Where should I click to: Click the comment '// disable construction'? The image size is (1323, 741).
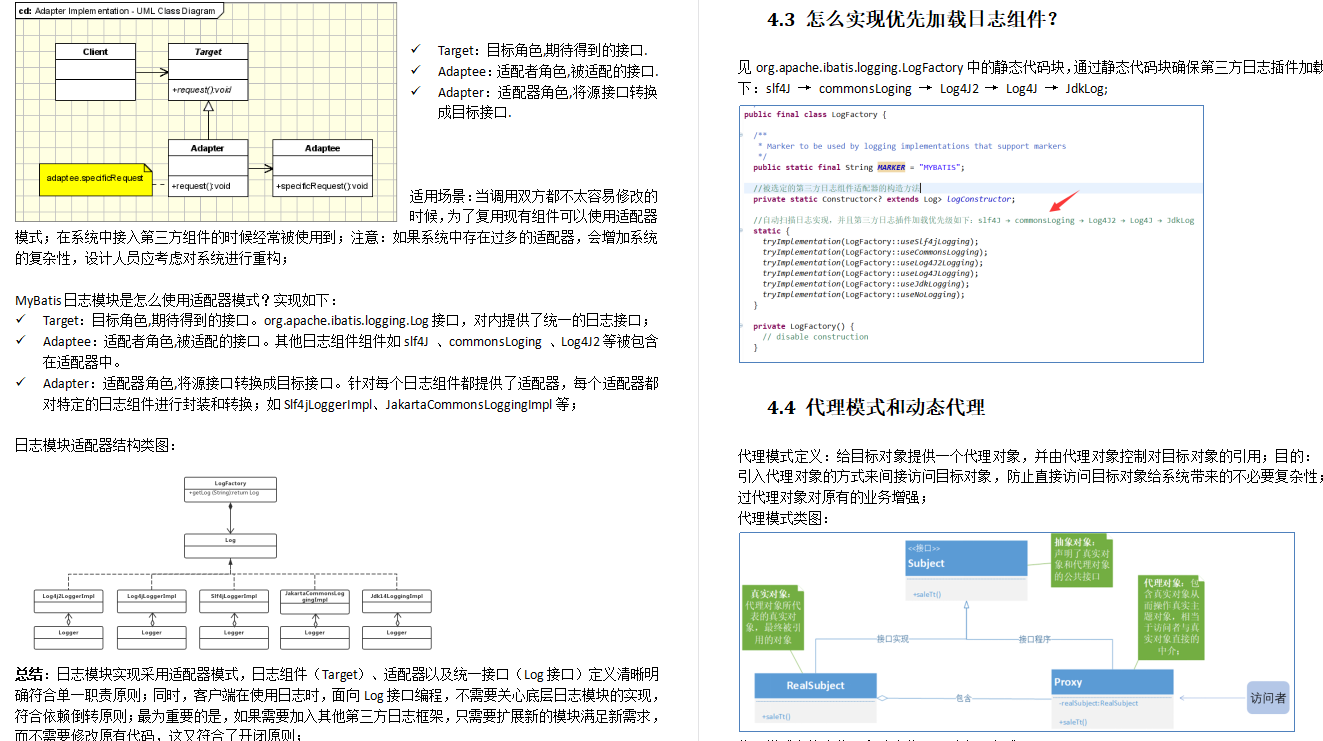pos(815,337)
